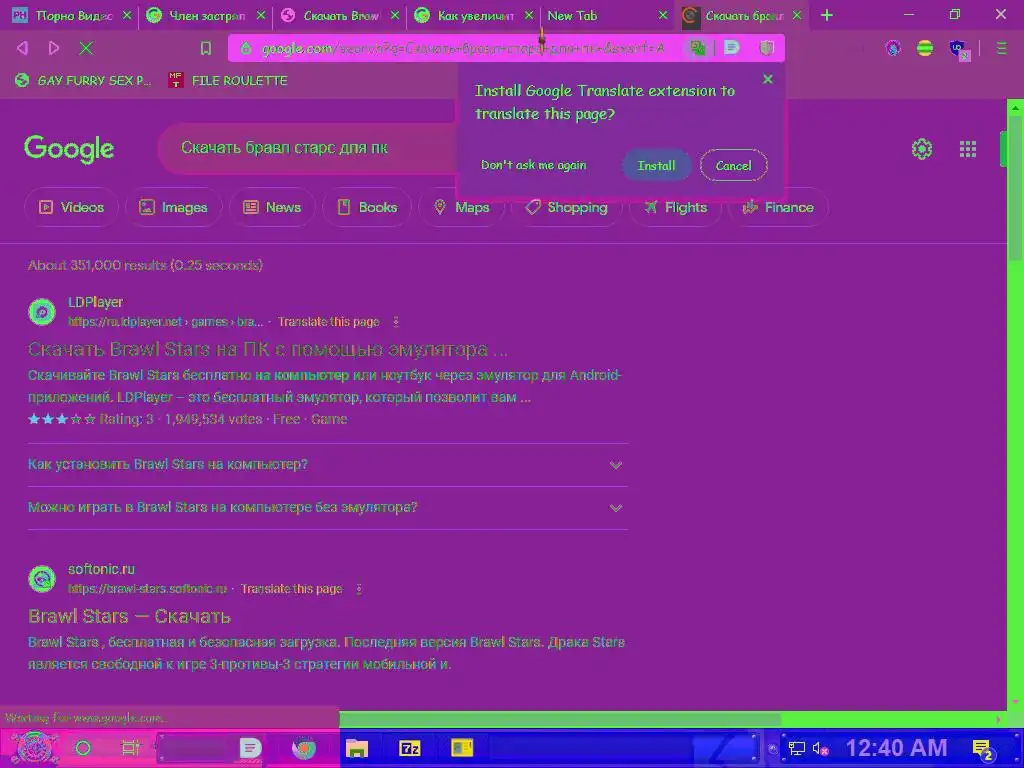Open the Windows Start button
1024x768 pixels.
tap(34, 748)
